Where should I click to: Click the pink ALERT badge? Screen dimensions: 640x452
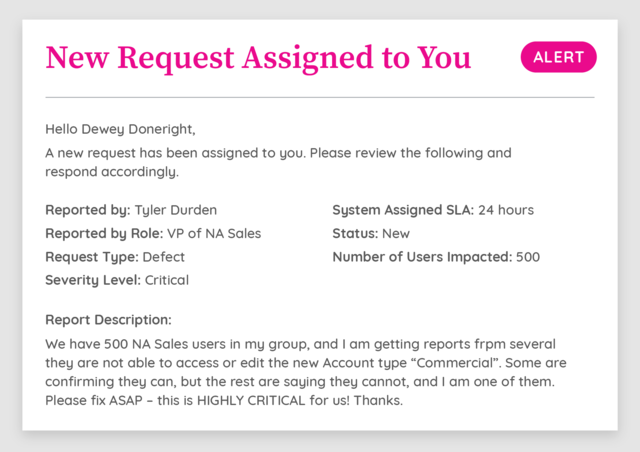[x=558, y=57]
